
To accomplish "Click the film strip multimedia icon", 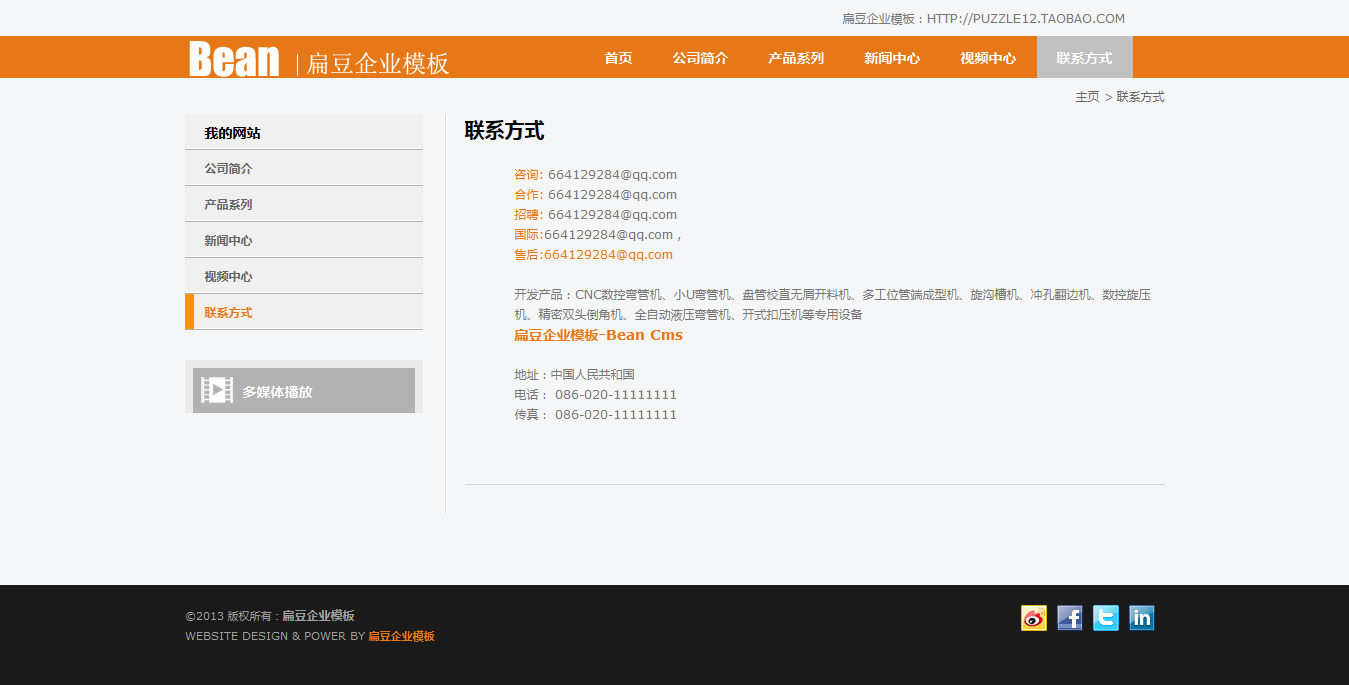I will point(217,391).
